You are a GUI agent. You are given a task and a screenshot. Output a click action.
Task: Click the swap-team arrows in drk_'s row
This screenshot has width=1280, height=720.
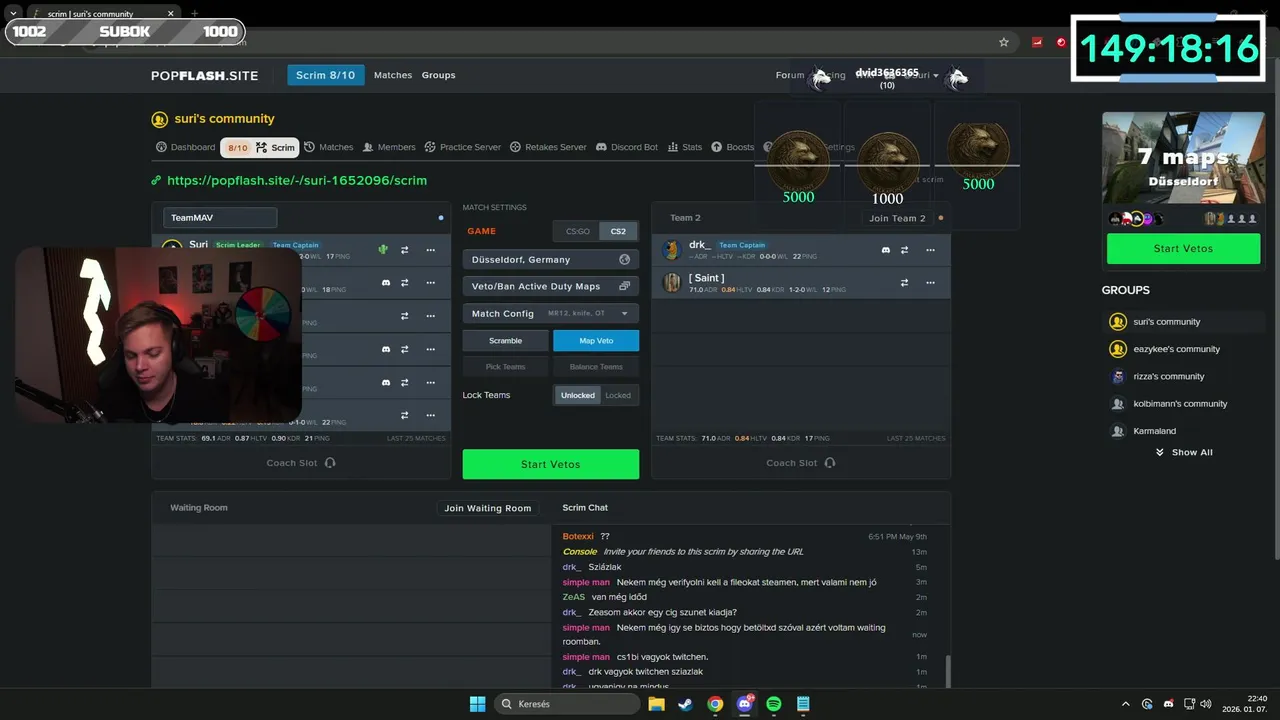[904, 250]
